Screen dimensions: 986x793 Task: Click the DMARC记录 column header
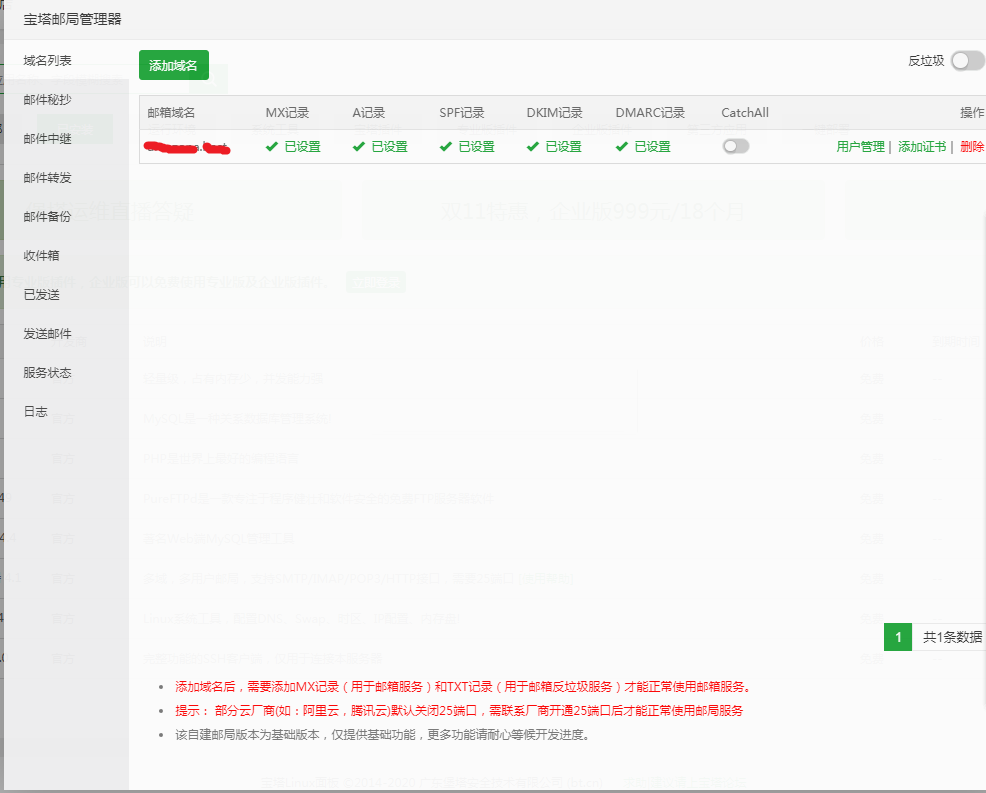pos(650,113)
